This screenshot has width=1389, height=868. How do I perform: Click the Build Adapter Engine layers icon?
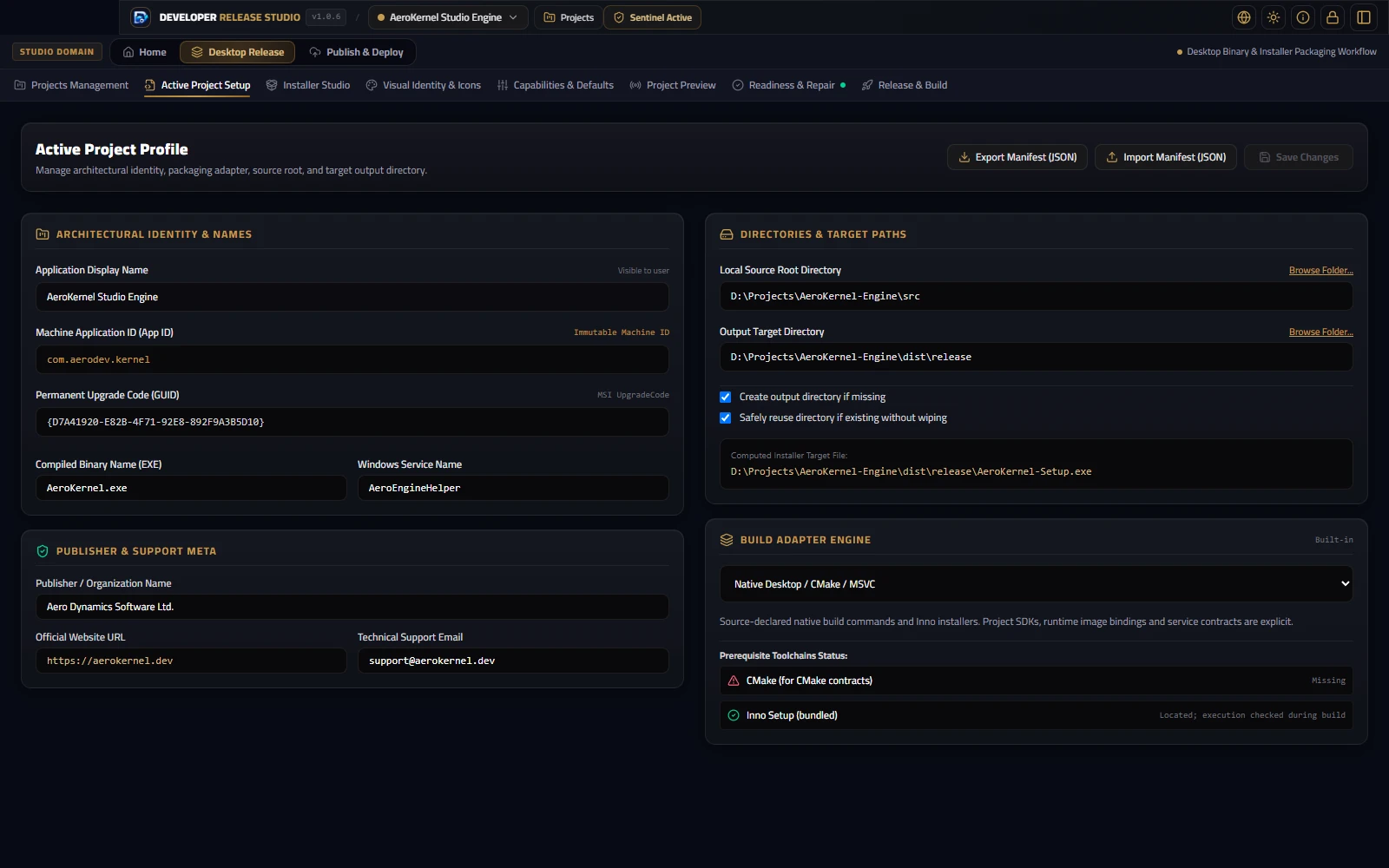pyautogui.click(x=727, y=540)
